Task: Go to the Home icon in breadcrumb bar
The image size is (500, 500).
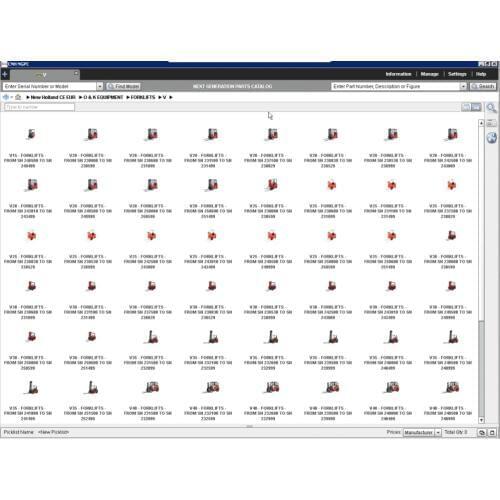Action: click(18, 97)
